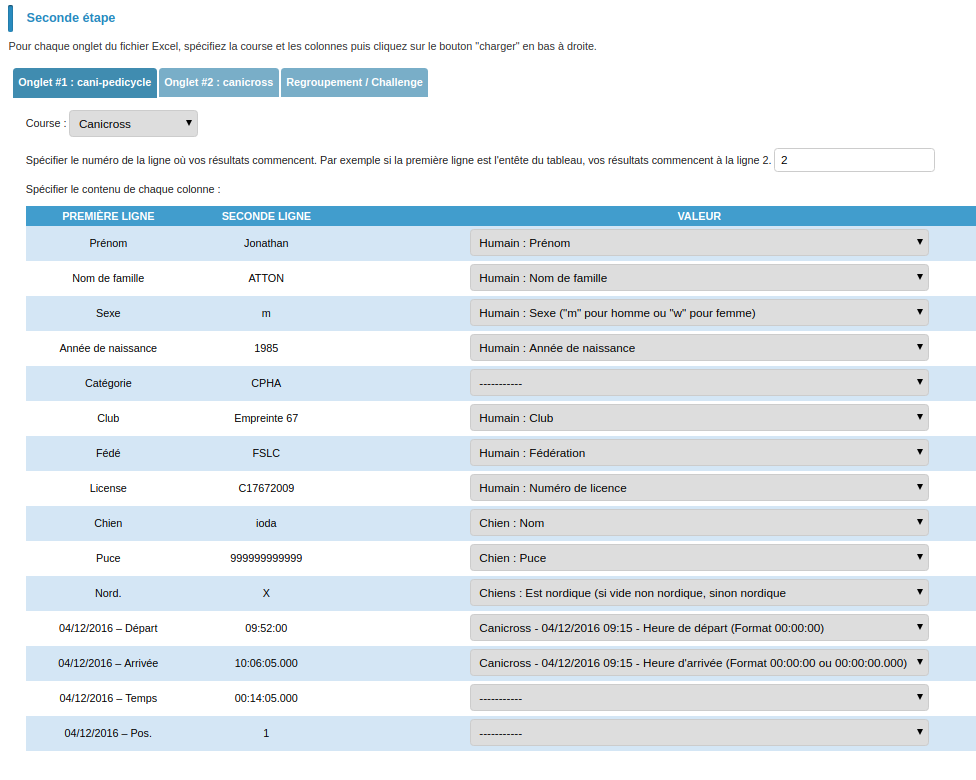Click the PREMIÈRE LIGNE column header
976x780 pixels.
[108, 216]
